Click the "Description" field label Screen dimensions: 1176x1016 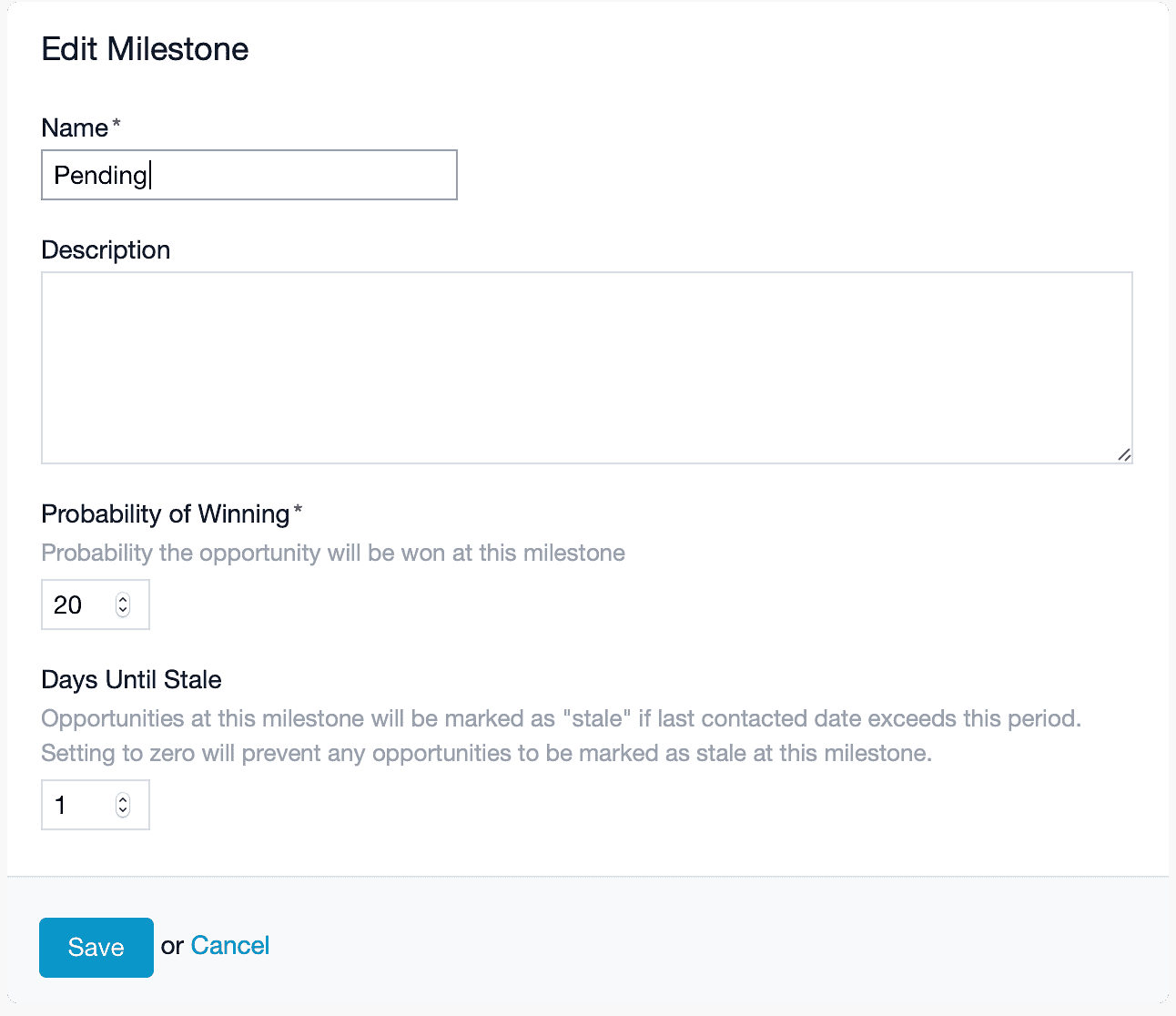click(x=106, y=250)
